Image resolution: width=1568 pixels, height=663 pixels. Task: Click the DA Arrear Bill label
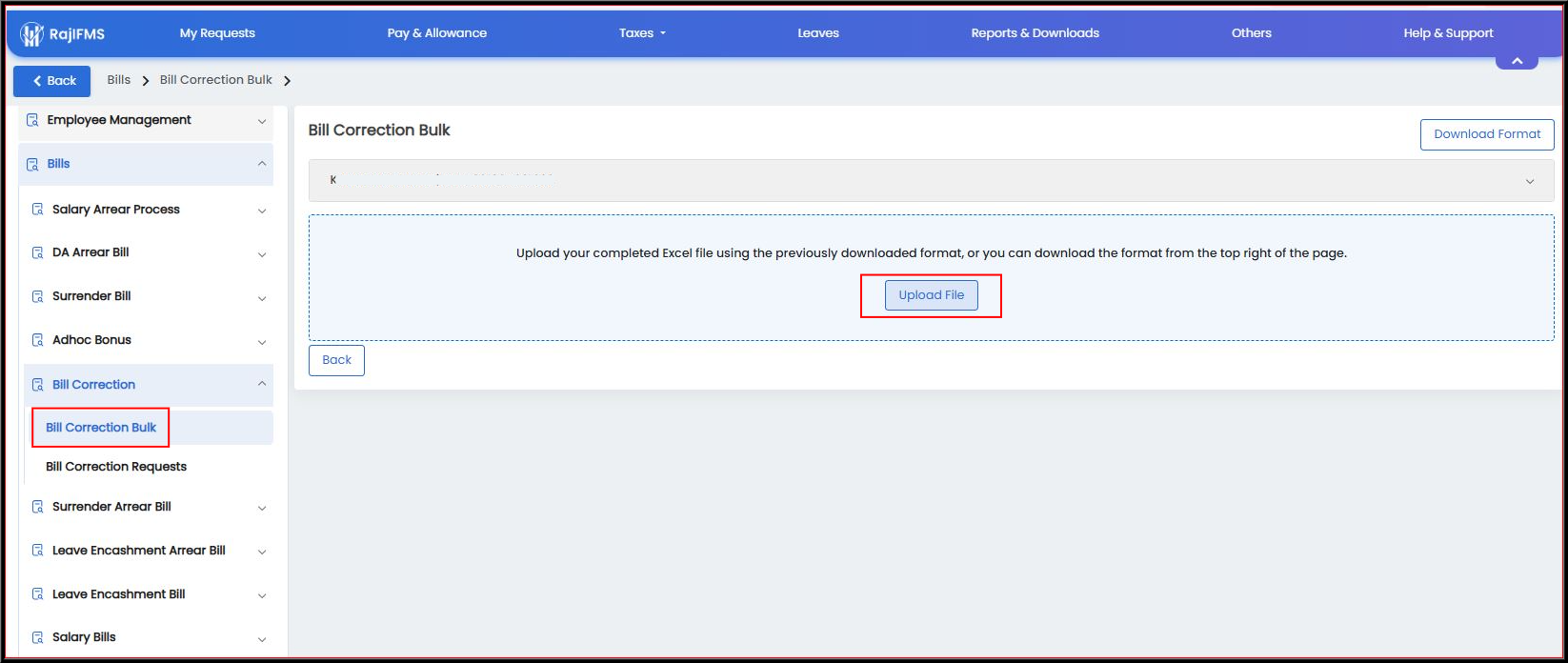pyautogui.click(x=90, y=252)
